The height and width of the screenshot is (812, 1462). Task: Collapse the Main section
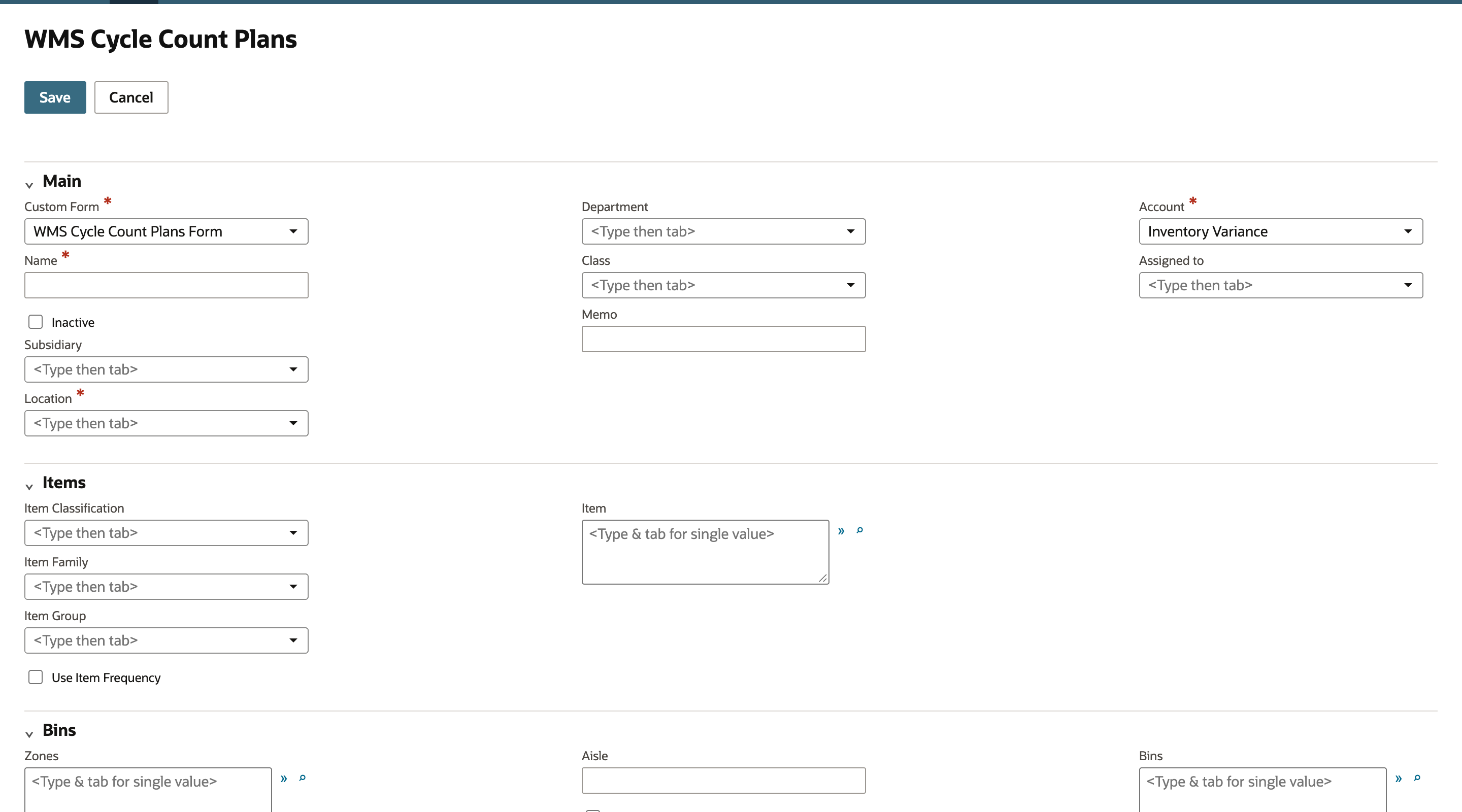tap(29, 185)
